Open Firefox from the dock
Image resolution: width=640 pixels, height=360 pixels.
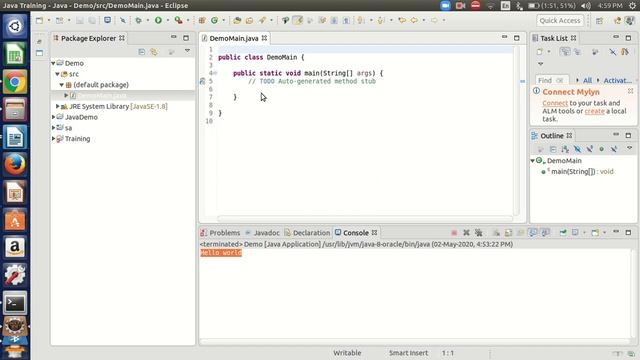coord(15,165)
